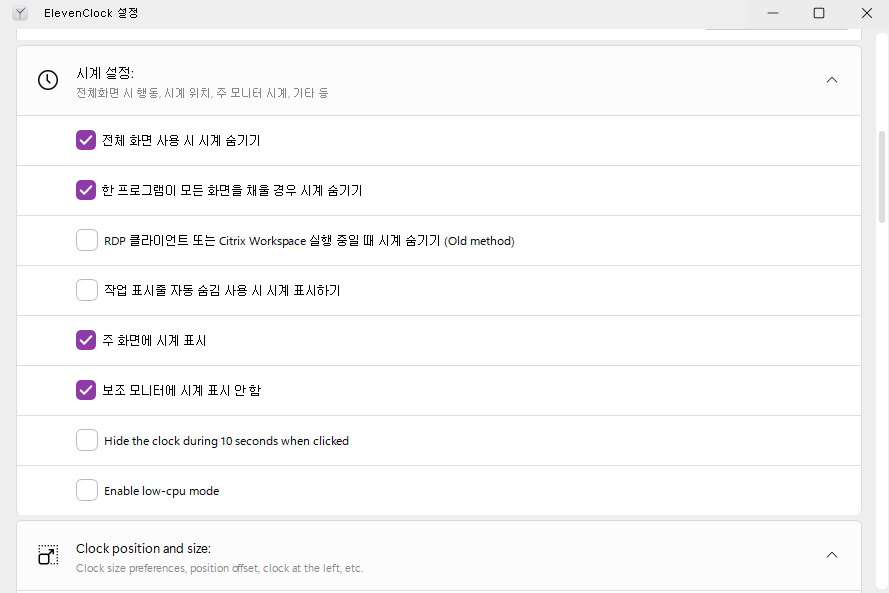Maximize the ElevenClock 설정 window
The image size is (889, 593).
tap(819, 13)
